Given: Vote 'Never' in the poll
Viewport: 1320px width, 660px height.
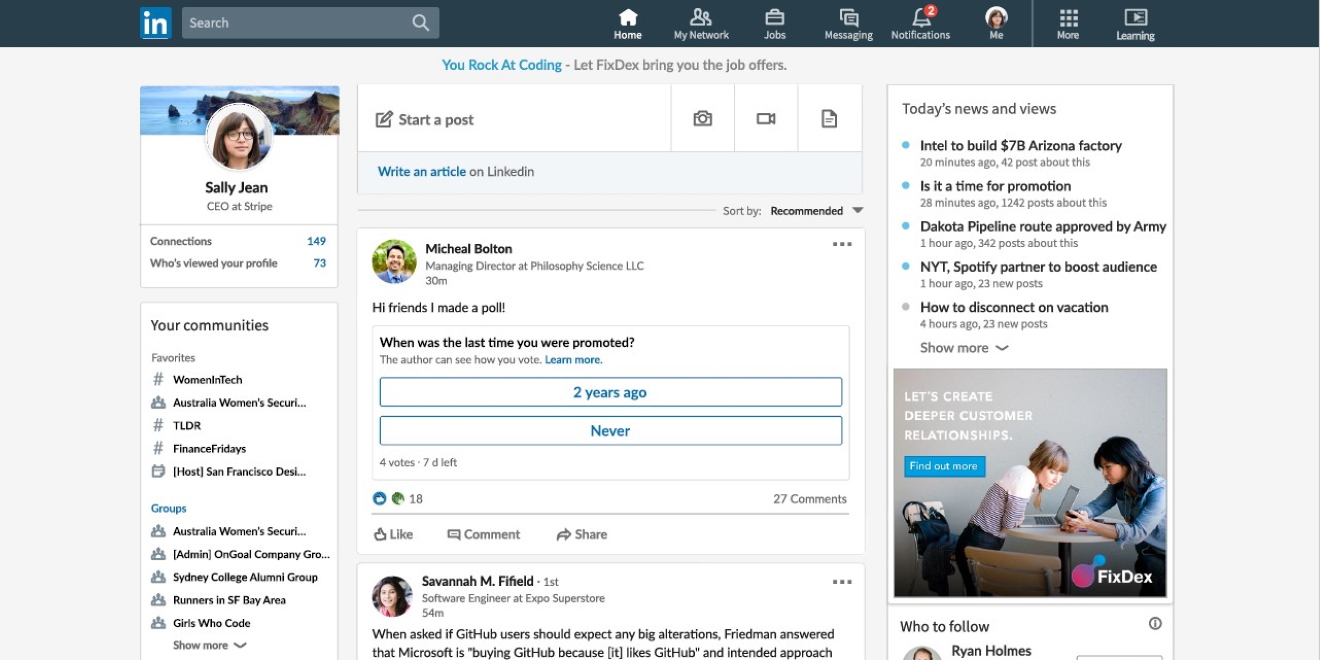Looking at the screenshot, I should coord(610,431).
